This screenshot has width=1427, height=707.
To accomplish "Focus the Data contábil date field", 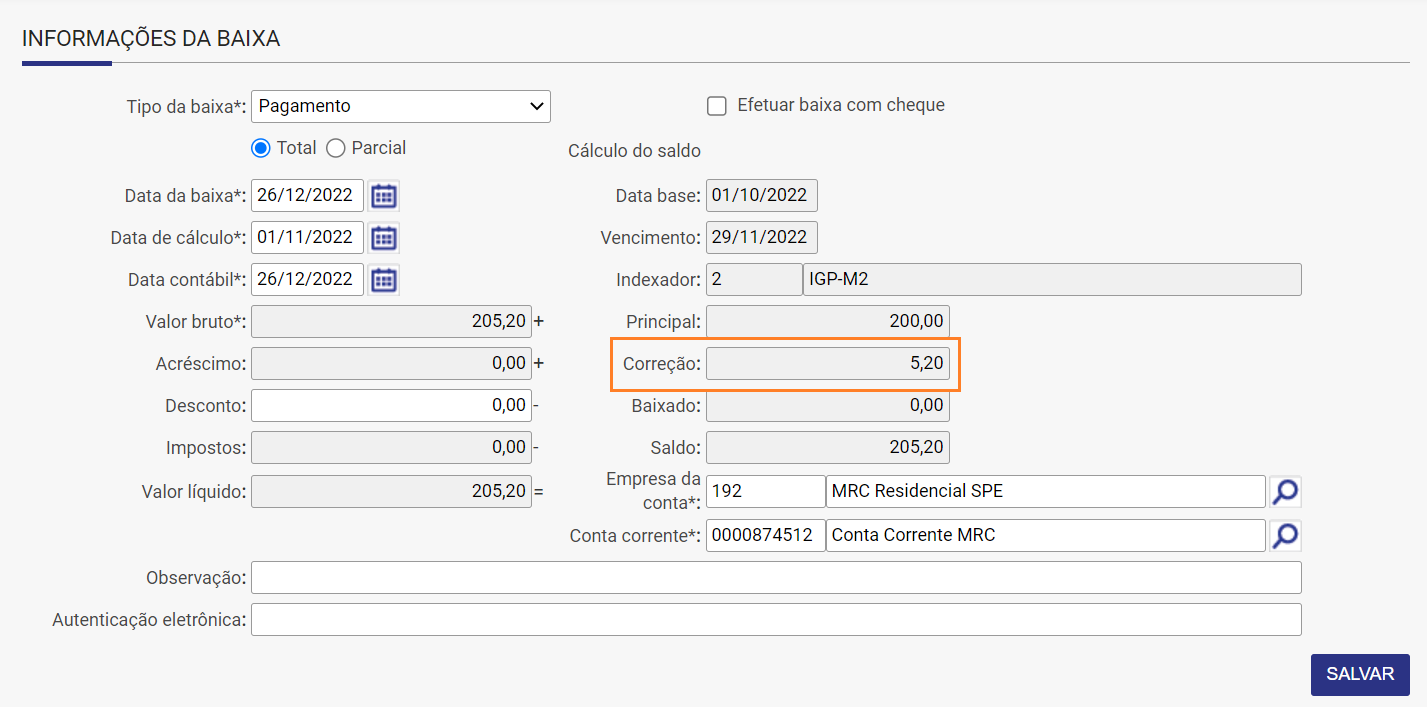I will click(x=307, y=280).
